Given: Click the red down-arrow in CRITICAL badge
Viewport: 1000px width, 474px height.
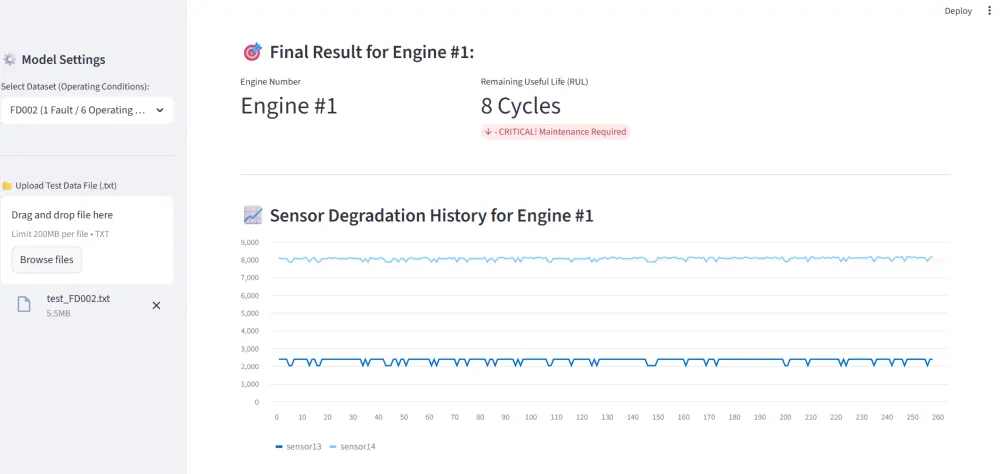Looking at the screenshot, I should [487, 132].
